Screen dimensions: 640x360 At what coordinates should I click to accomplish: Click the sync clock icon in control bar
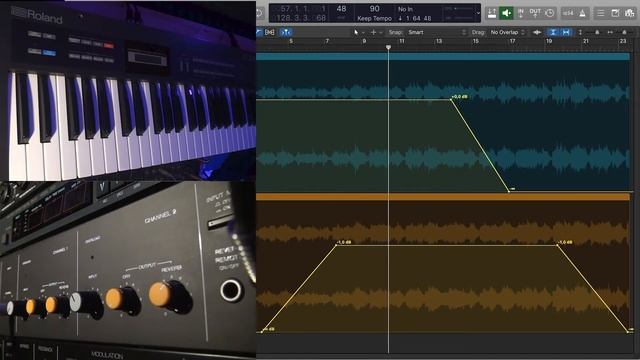(550, 13)
